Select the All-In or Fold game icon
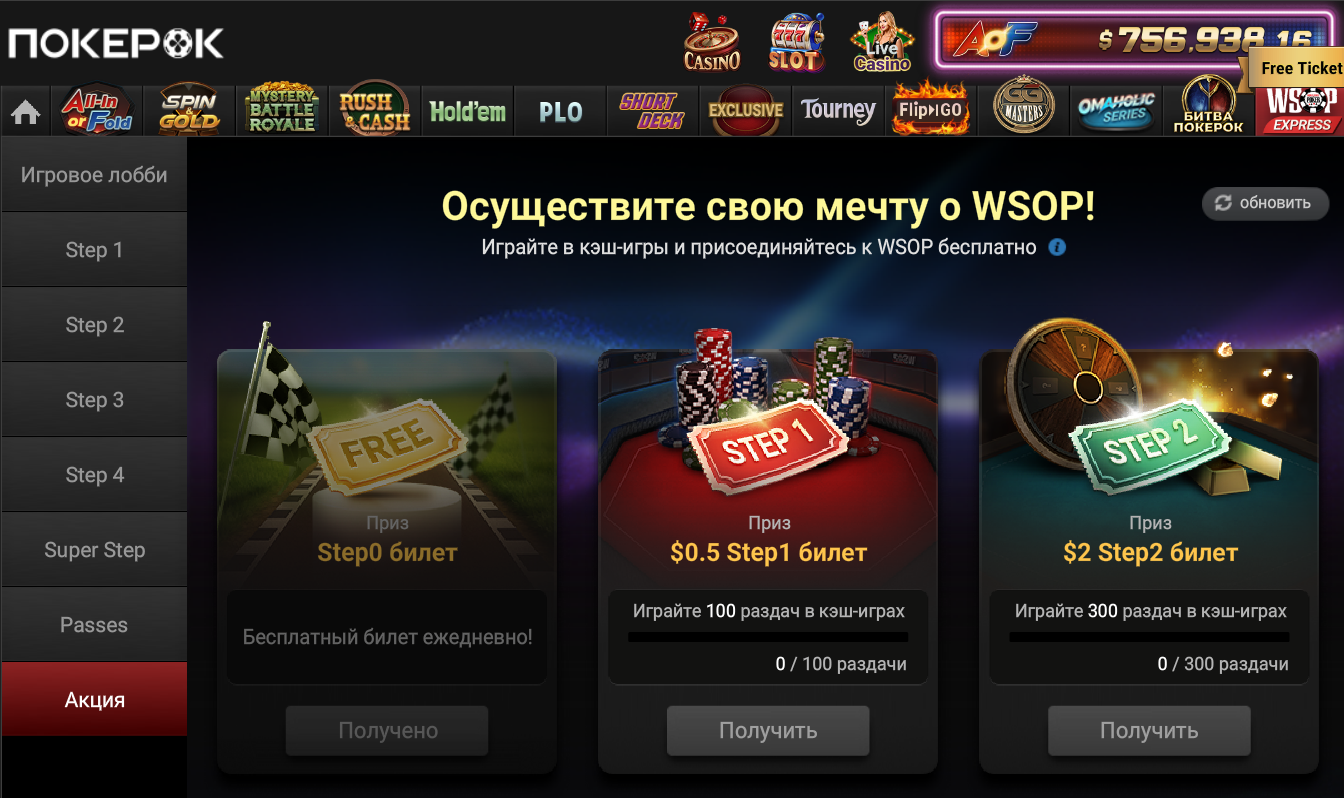This screenshot has height=798, width=1344. 95,110
